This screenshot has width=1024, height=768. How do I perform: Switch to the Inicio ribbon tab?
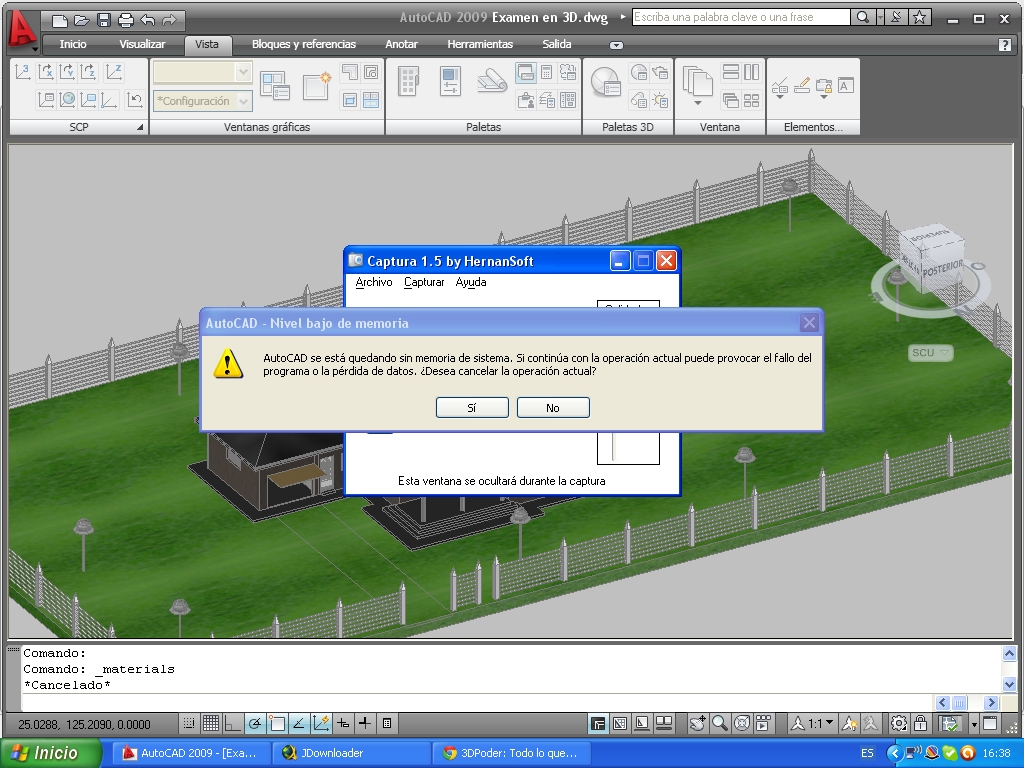tap(73, 44)
